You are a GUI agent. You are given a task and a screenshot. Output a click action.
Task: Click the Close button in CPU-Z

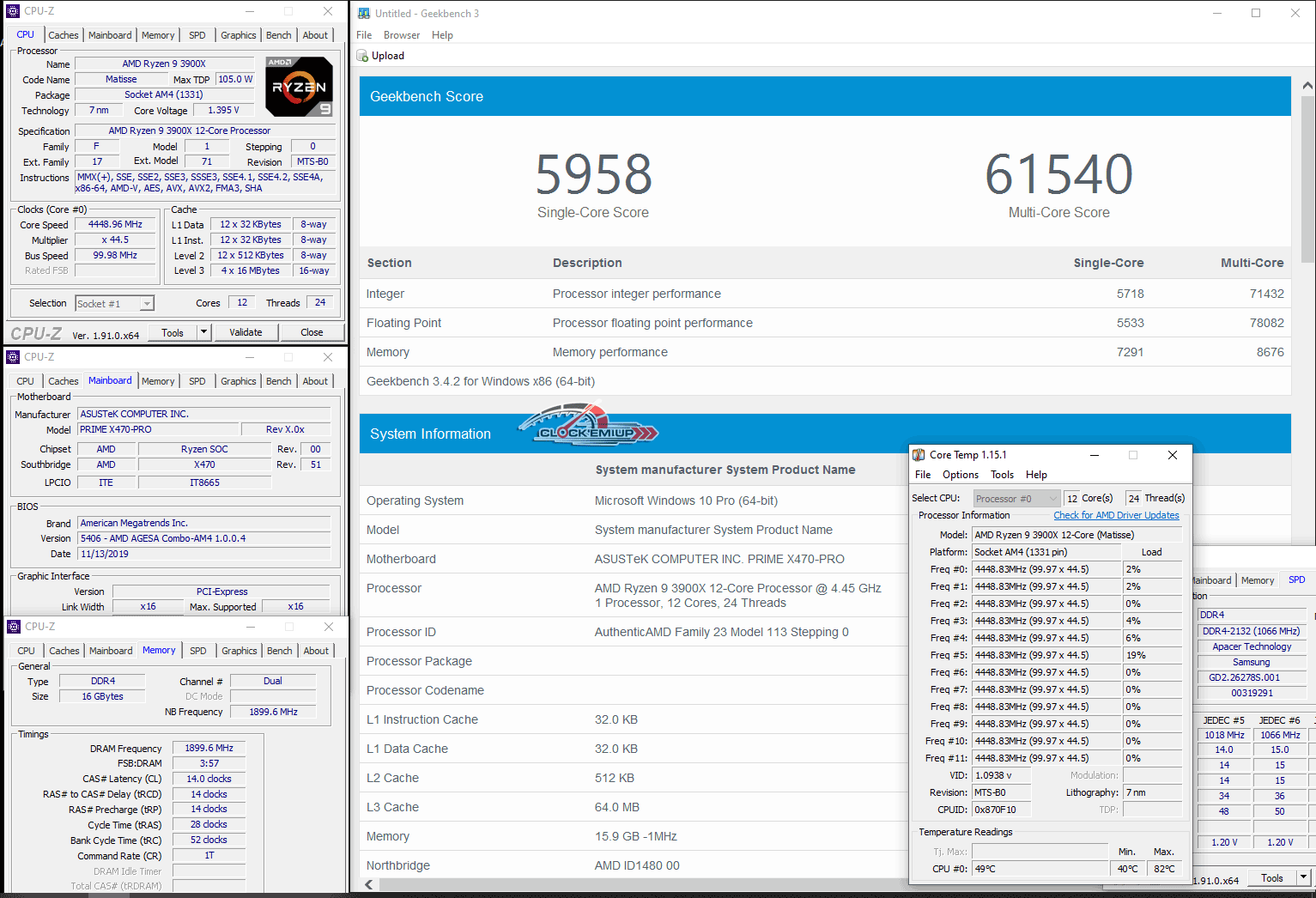[x=312, y=332]
